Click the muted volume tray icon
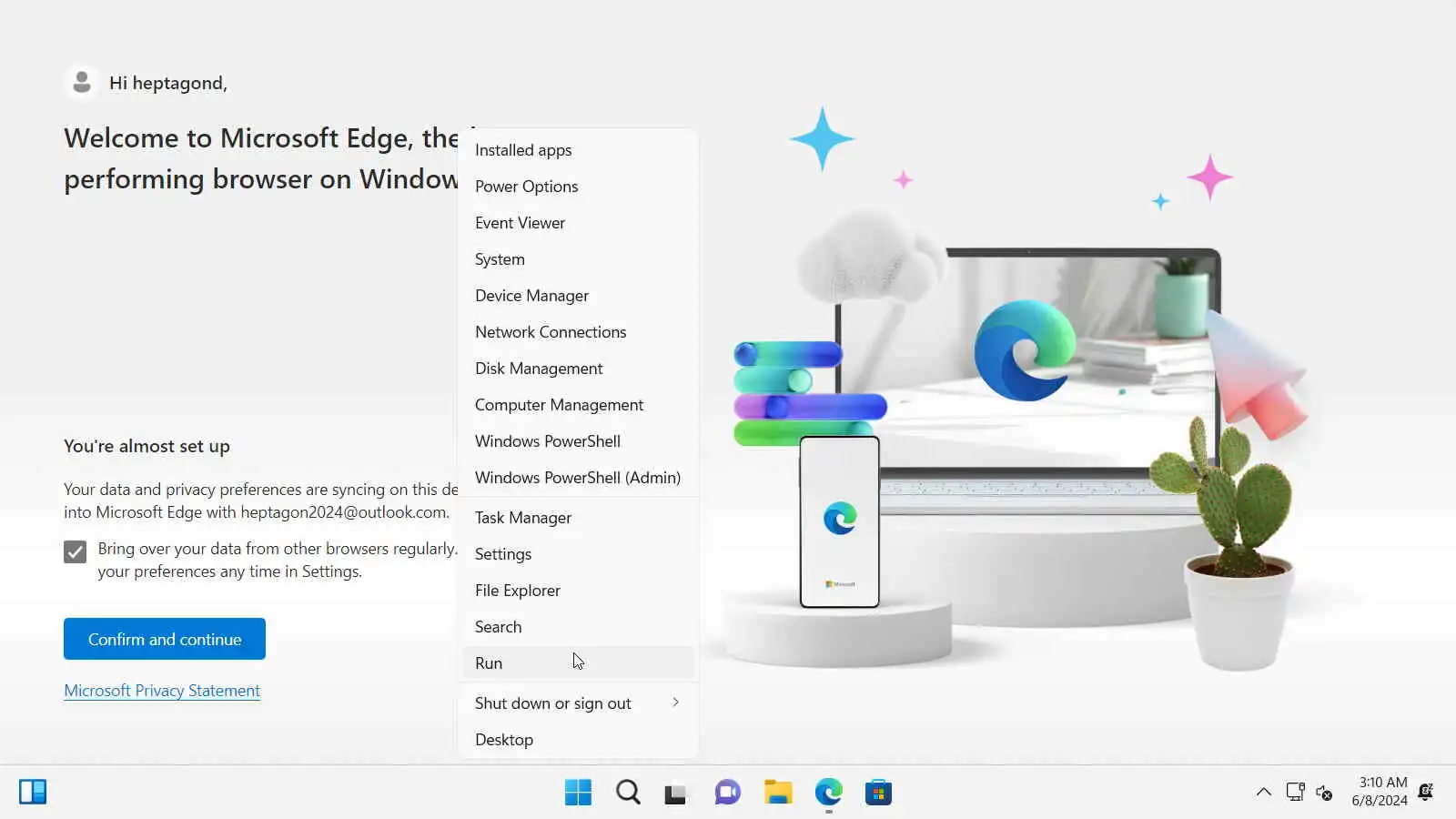Image resolution: width=1456 pixels, height=819 pixels. (x=1325, y=793)
